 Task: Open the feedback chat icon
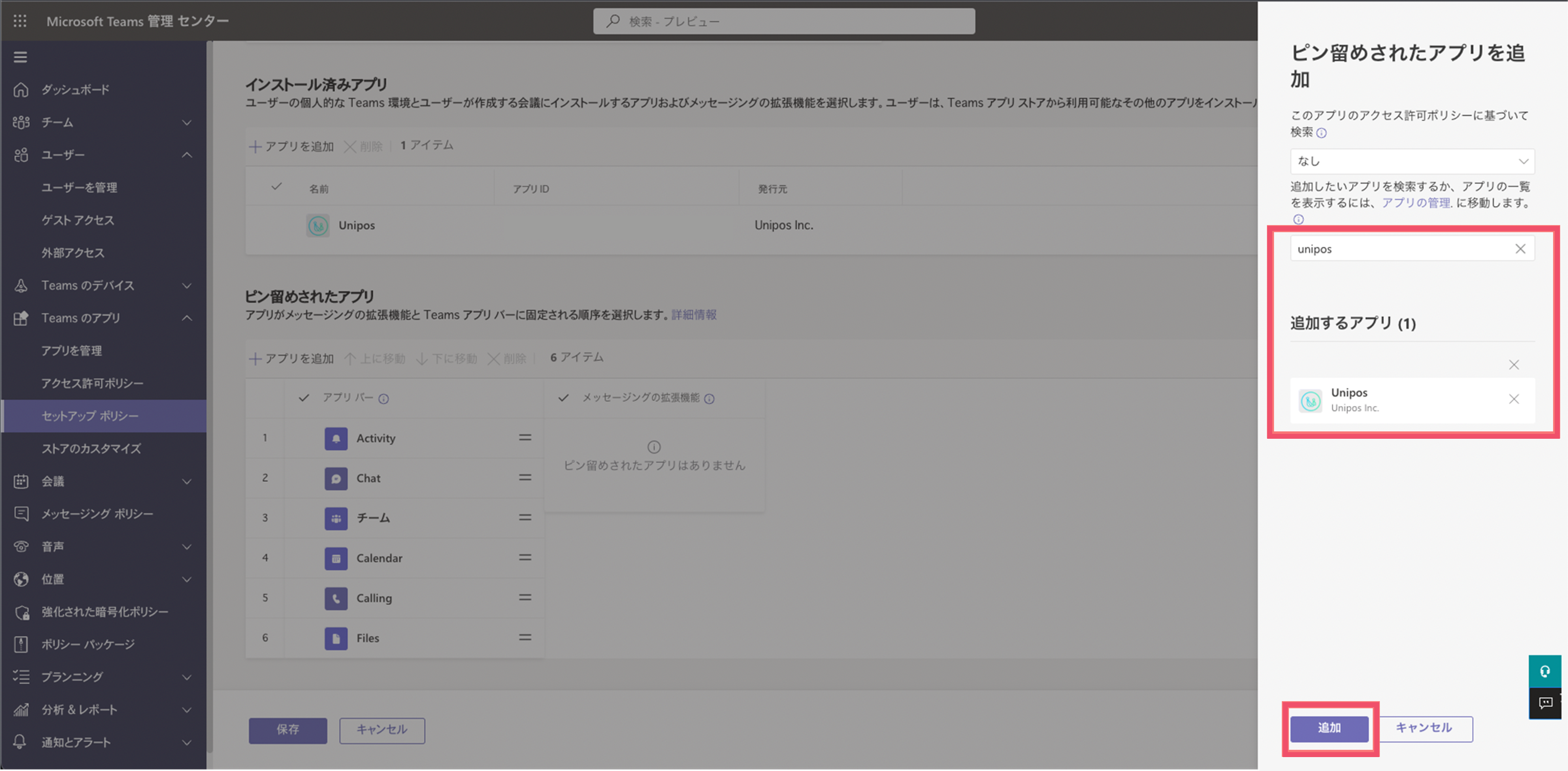point(1545,703)
